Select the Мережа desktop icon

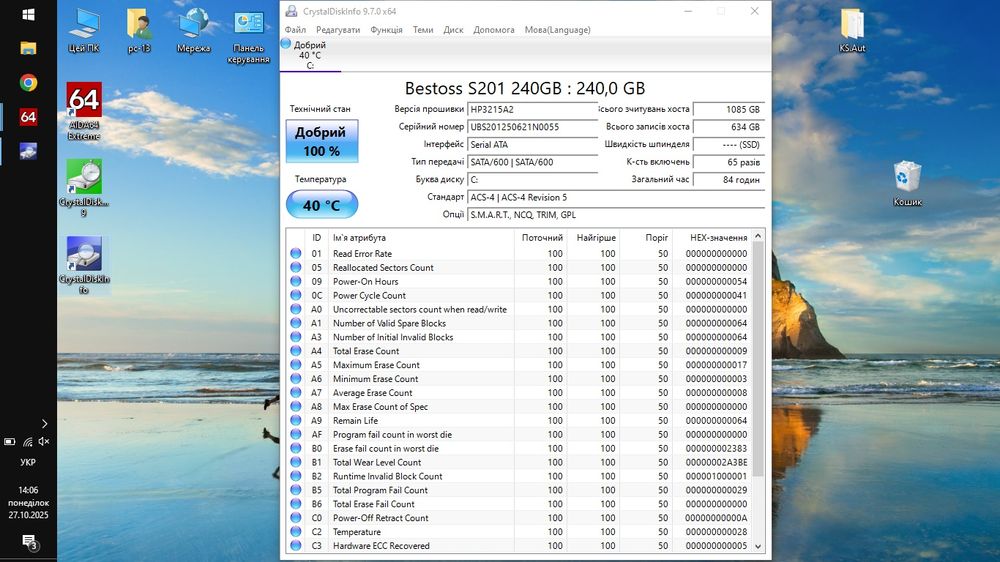point(193,31)
